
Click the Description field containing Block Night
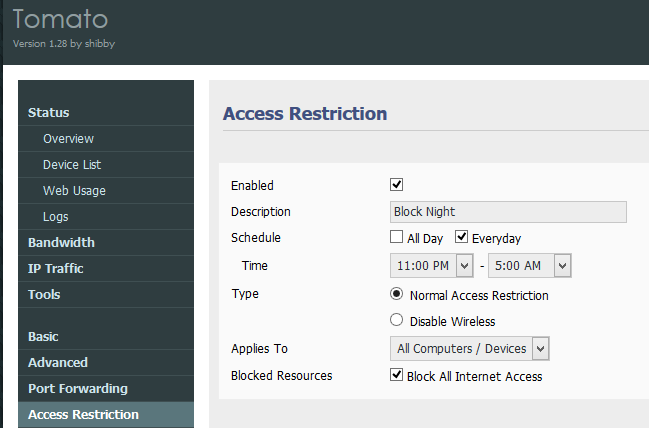pos(508,212)
